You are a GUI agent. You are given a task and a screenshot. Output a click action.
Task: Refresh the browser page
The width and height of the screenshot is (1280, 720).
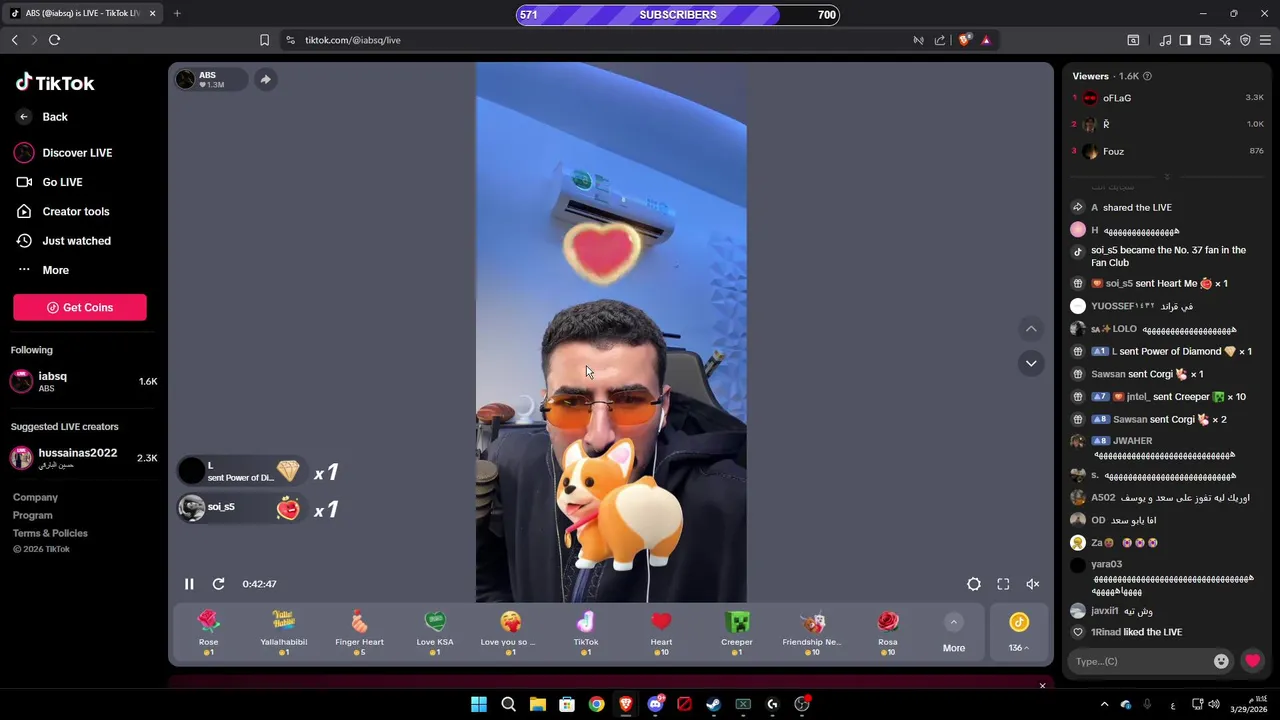54,40
